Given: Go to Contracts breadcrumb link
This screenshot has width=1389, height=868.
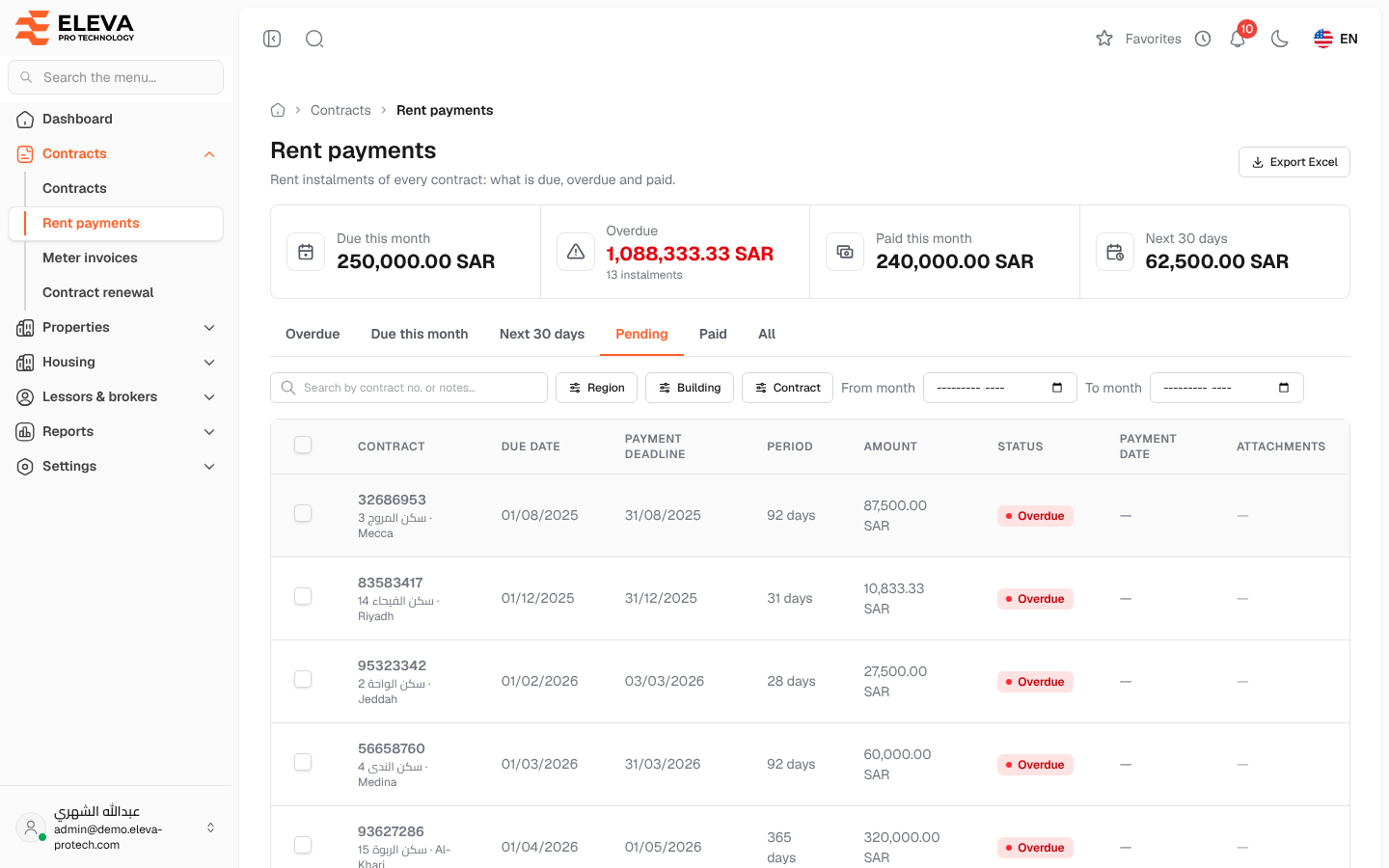Looking at the screenshot, I should 340,110.
